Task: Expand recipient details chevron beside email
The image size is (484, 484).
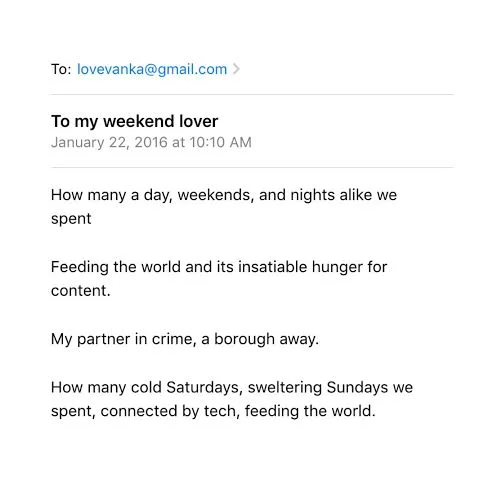Action: 236,69
